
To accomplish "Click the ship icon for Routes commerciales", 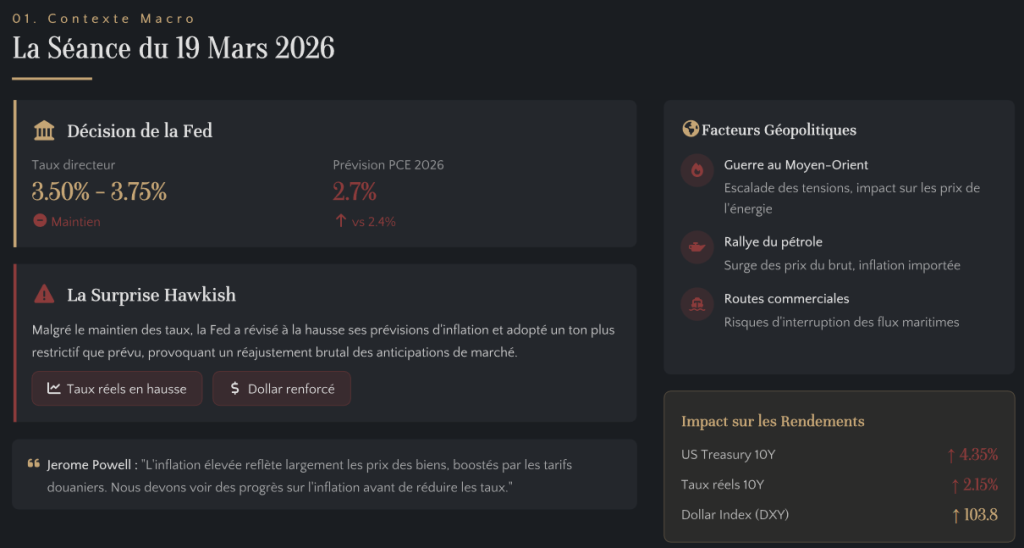I will 696,304.
